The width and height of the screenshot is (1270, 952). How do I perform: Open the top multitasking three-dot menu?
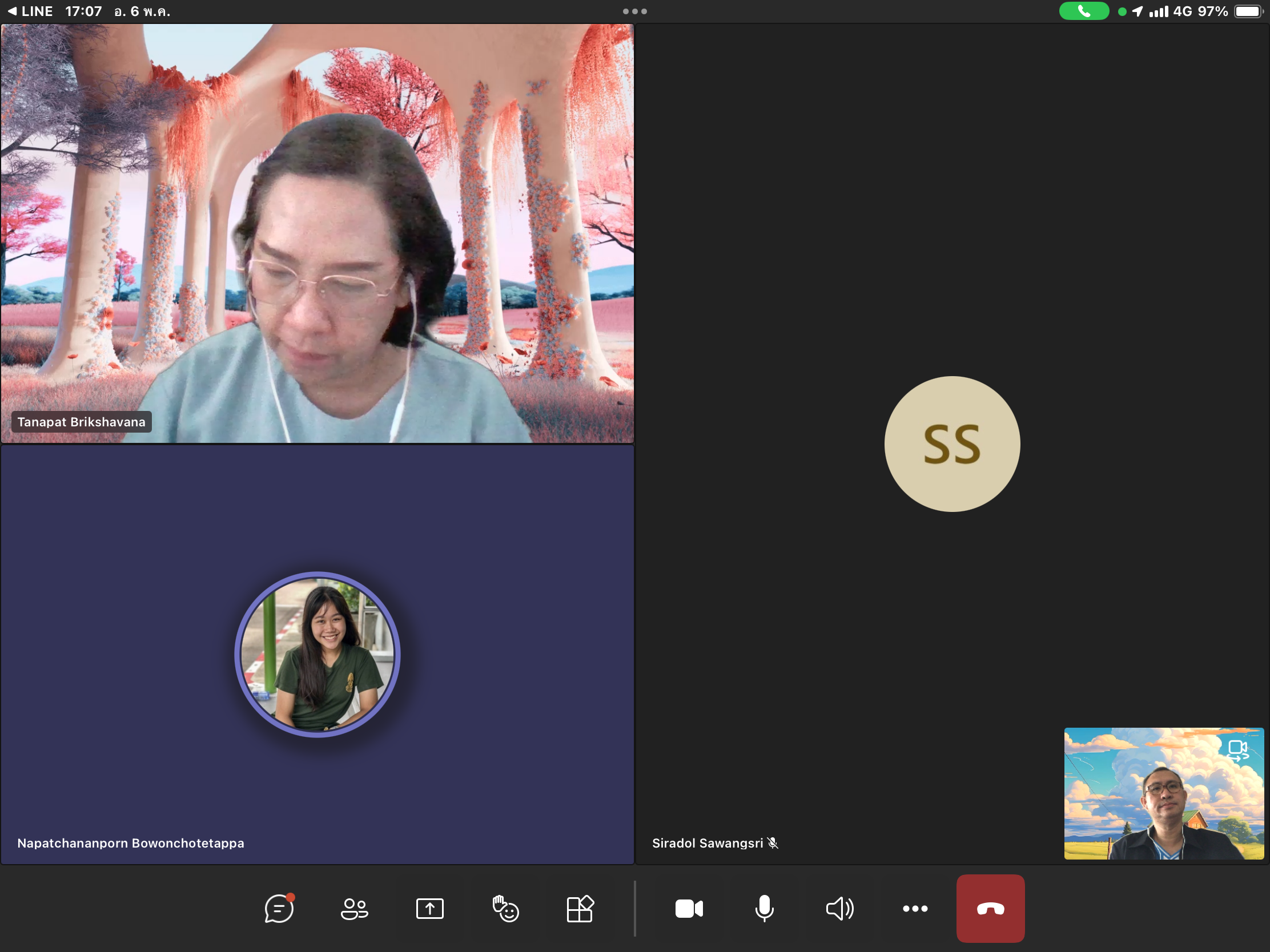pos(634,11)
